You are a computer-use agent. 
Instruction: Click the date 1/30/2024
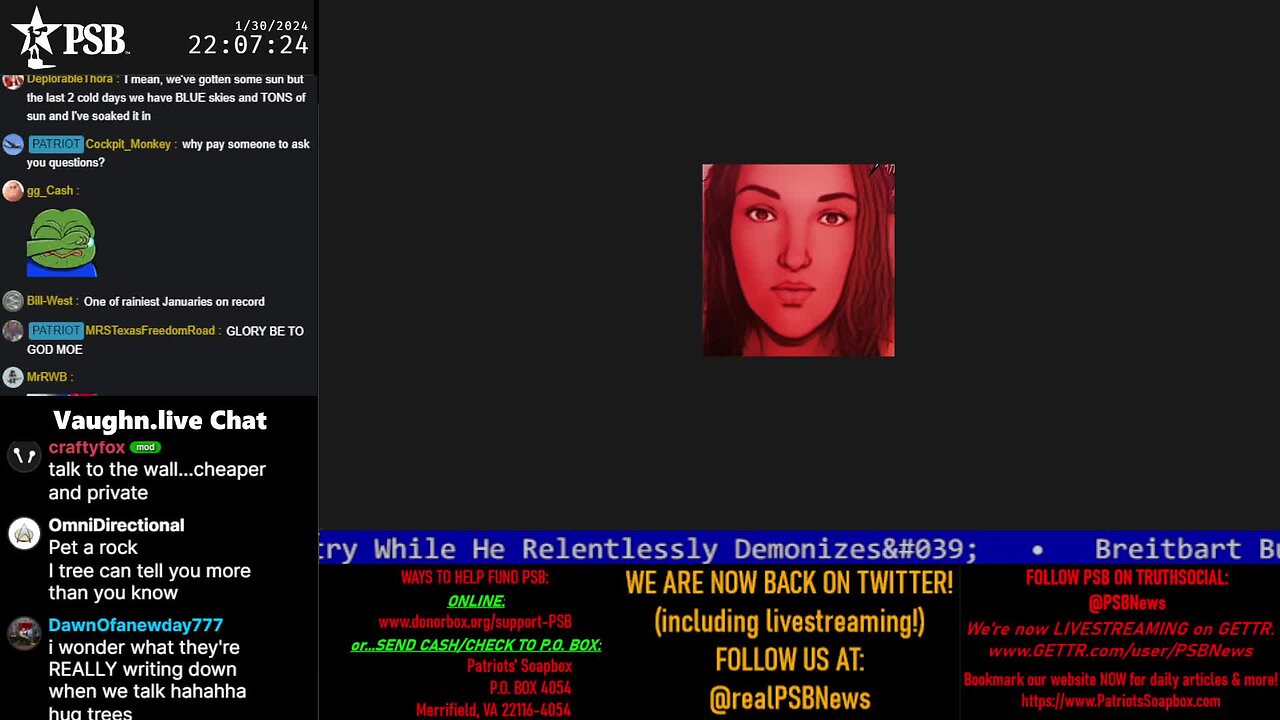coord(271,25)
